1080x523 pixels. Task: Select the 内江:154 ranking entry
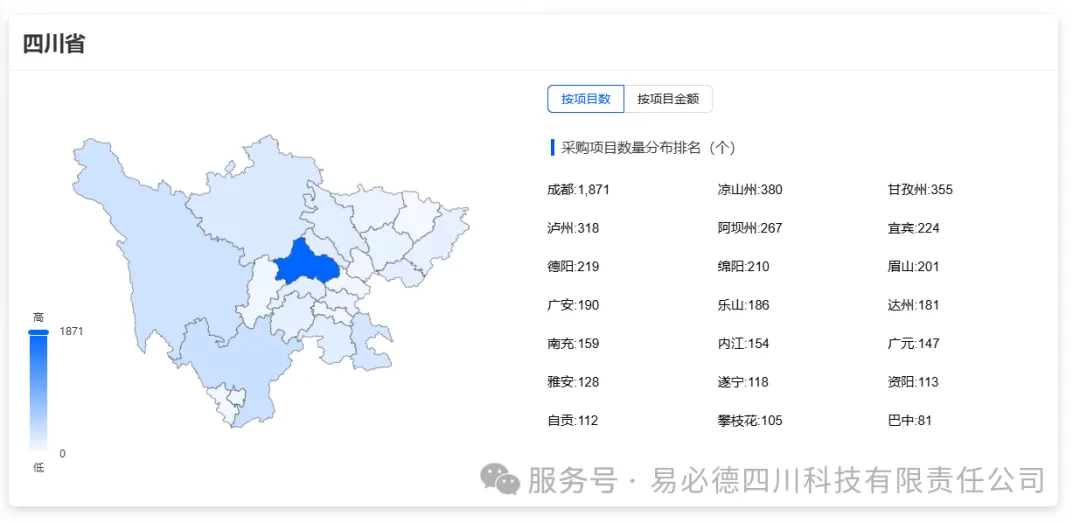click(743, 343)
